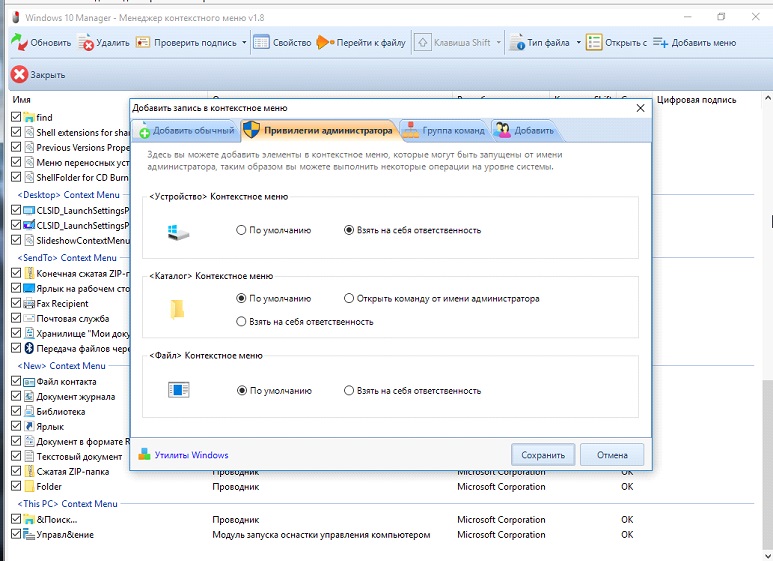
Task: Click the New Context Menu group header
Action: 62,366
